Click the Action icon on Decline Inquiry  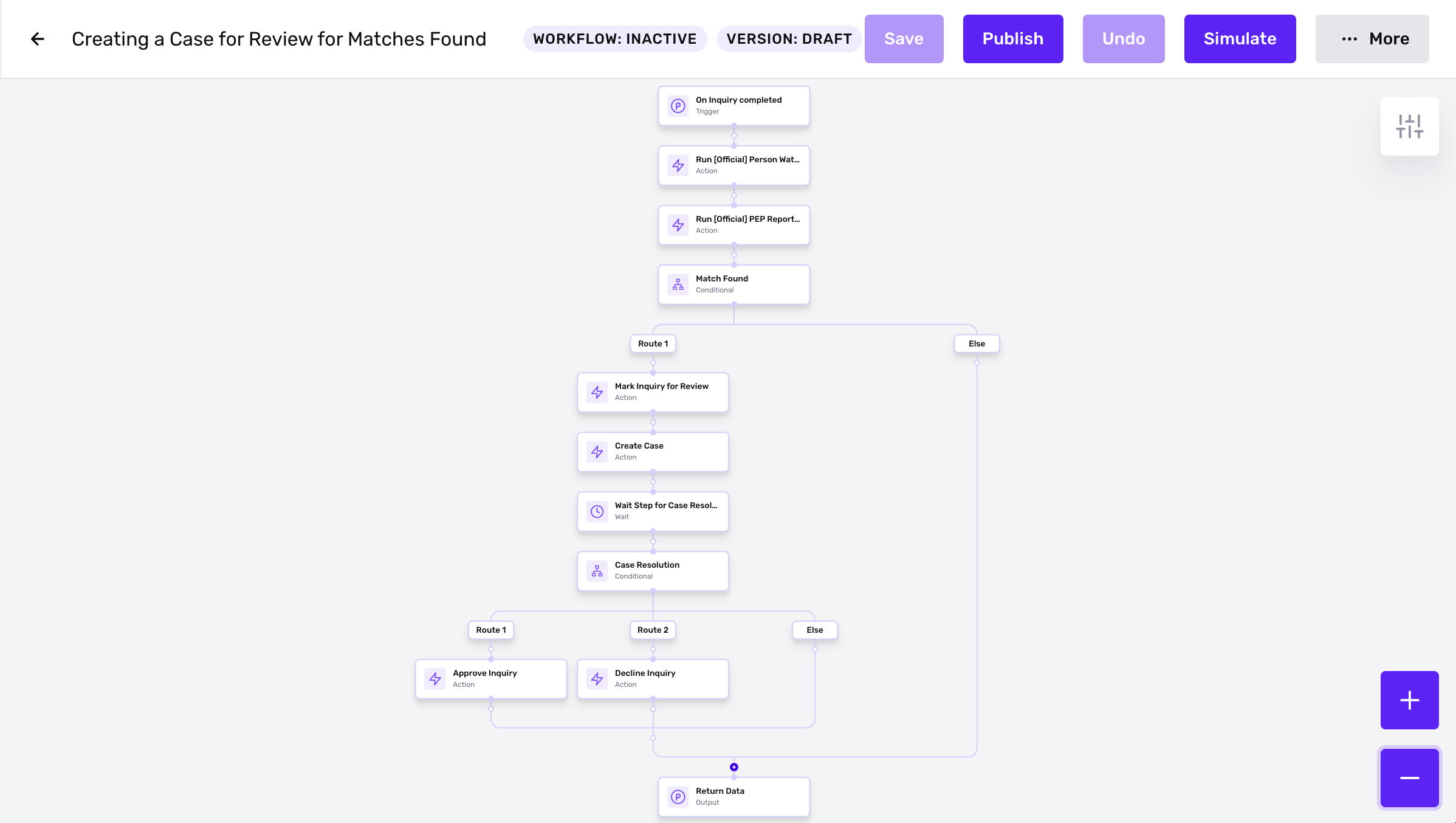[597, 678]
